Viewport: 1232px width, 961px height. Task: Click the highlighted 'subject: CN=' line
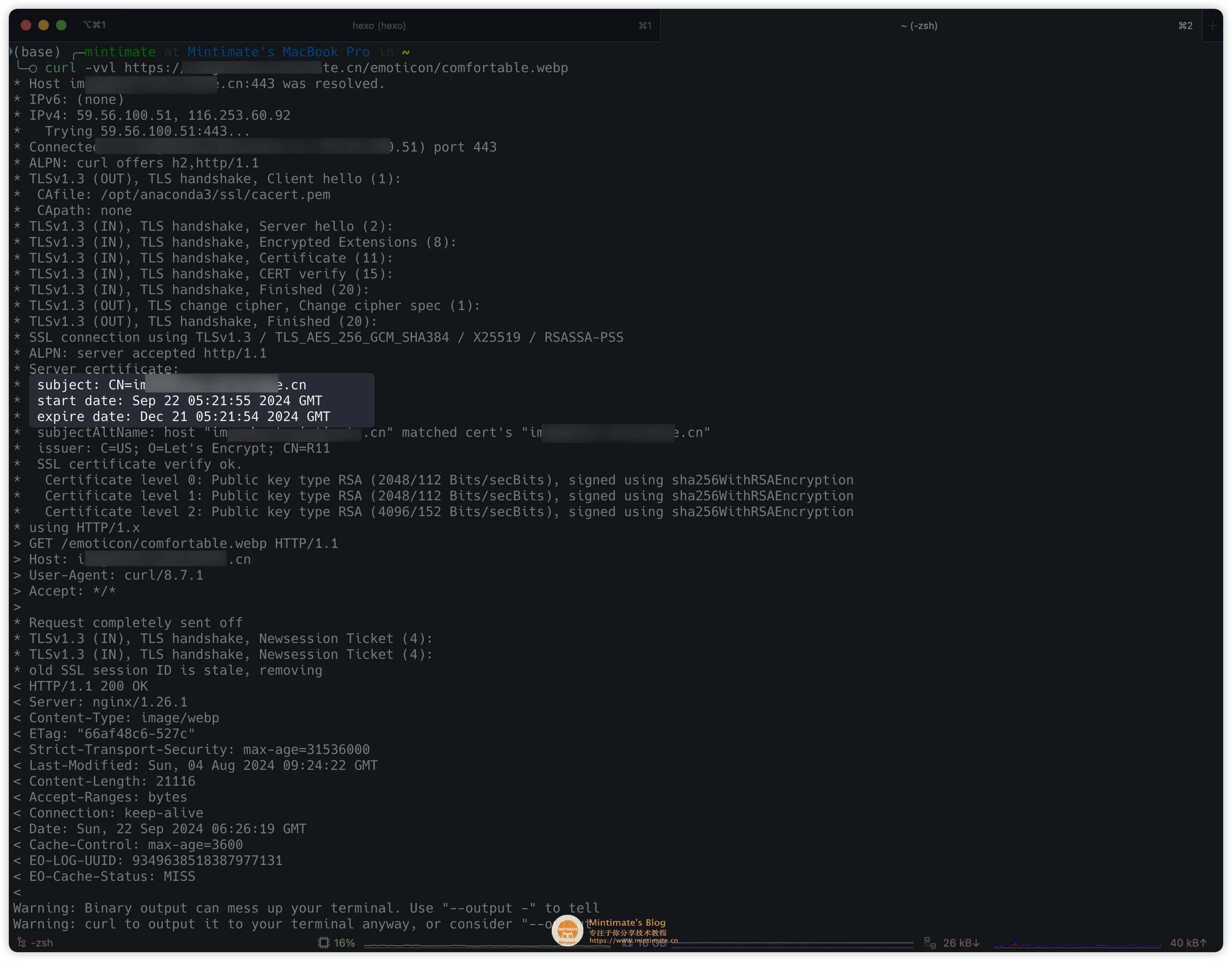[x=171, y=384]
